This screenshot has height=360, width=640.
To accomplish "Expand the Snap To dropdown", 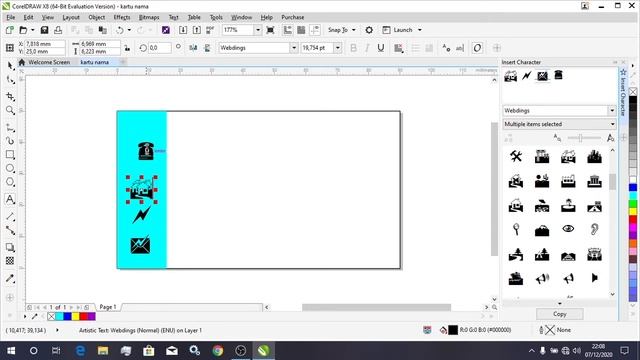I will coord(353,30).
